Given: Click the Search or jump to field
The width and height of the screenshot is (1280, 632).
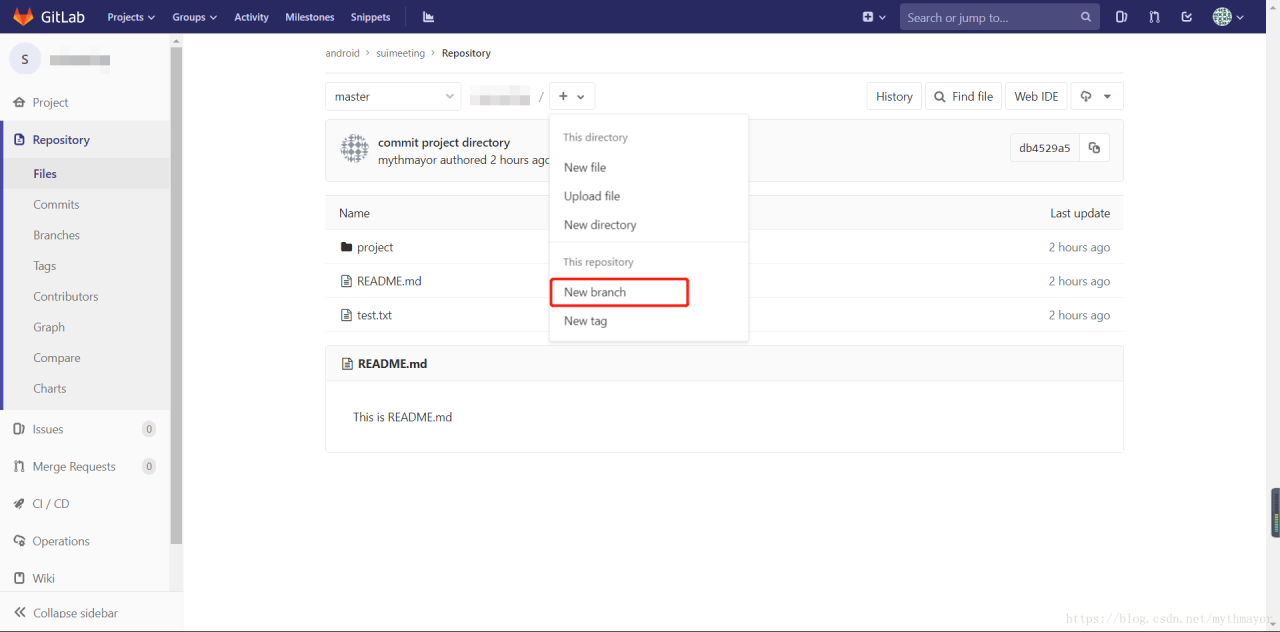Looking at the screenshot, I should click(x=990, y=17).
